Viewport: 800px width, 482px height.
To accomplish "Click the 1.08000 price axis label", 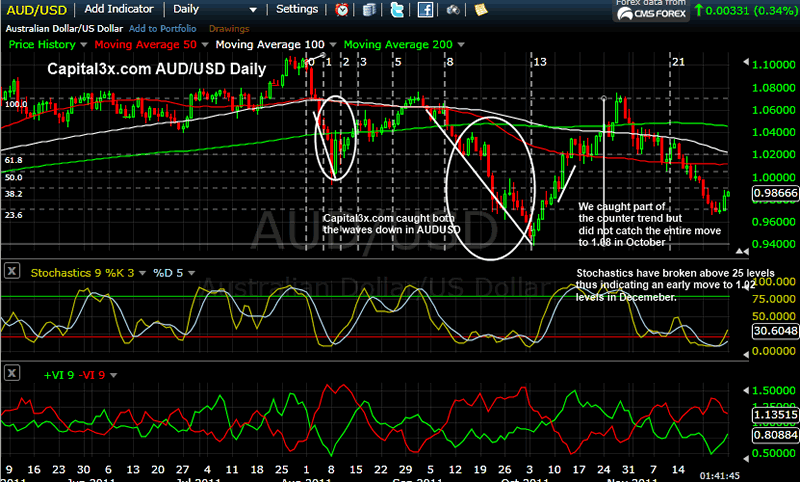I will 773,88.
